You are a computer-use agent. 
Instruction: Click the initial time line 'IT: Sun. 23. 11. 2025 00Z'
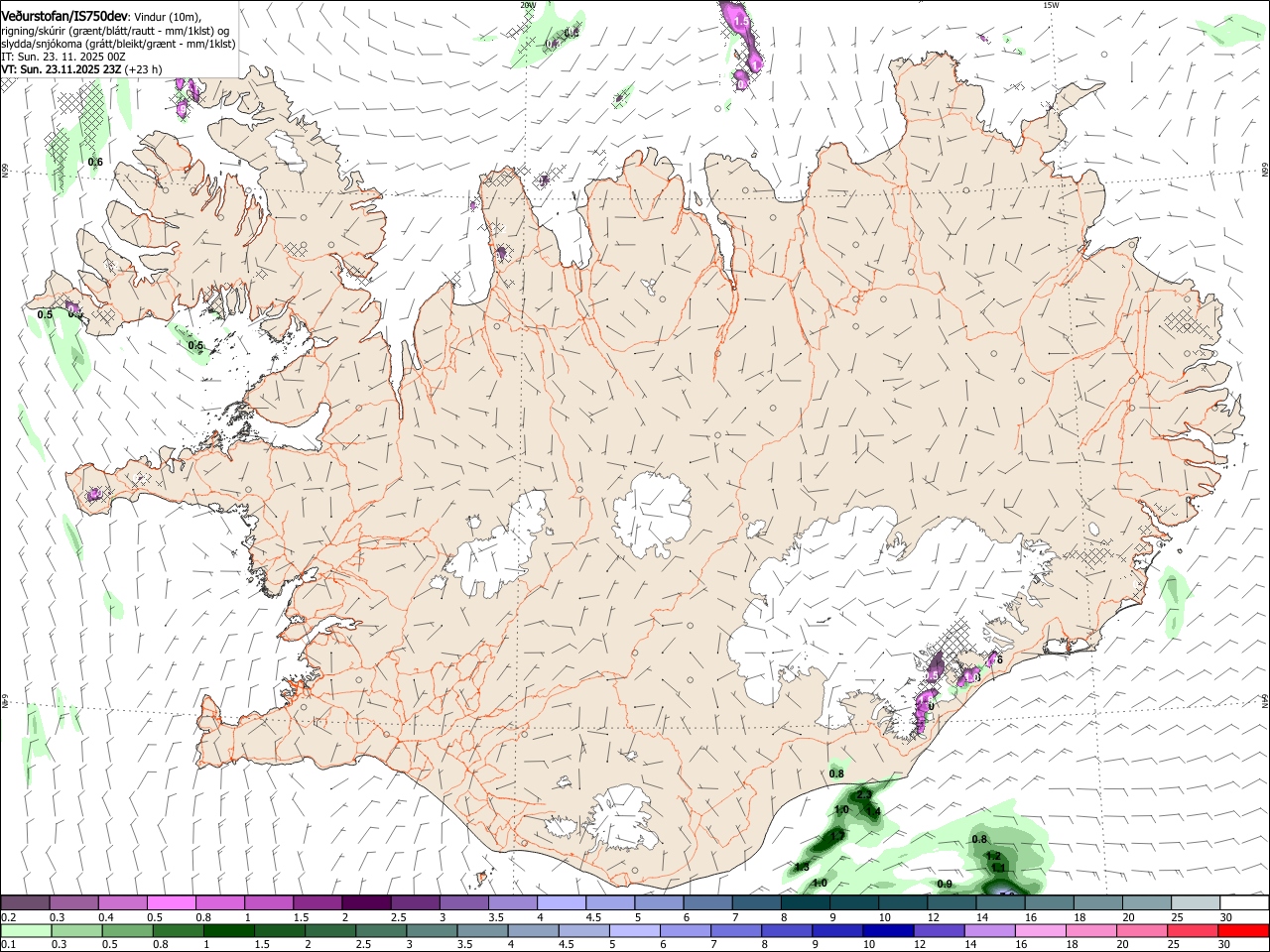tap(63, 57)
